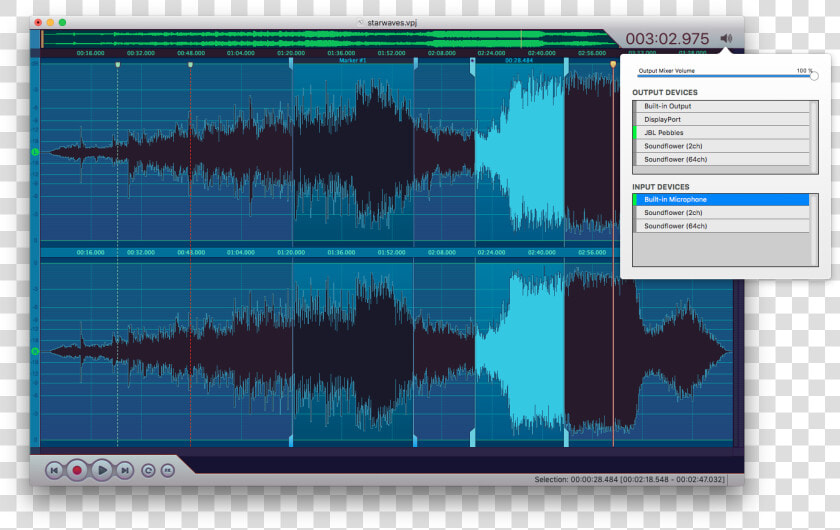The height and width of the screenshot is (530, 840).
Task: Click the highlighted selection in the upper channel
Action: (520, 152)
